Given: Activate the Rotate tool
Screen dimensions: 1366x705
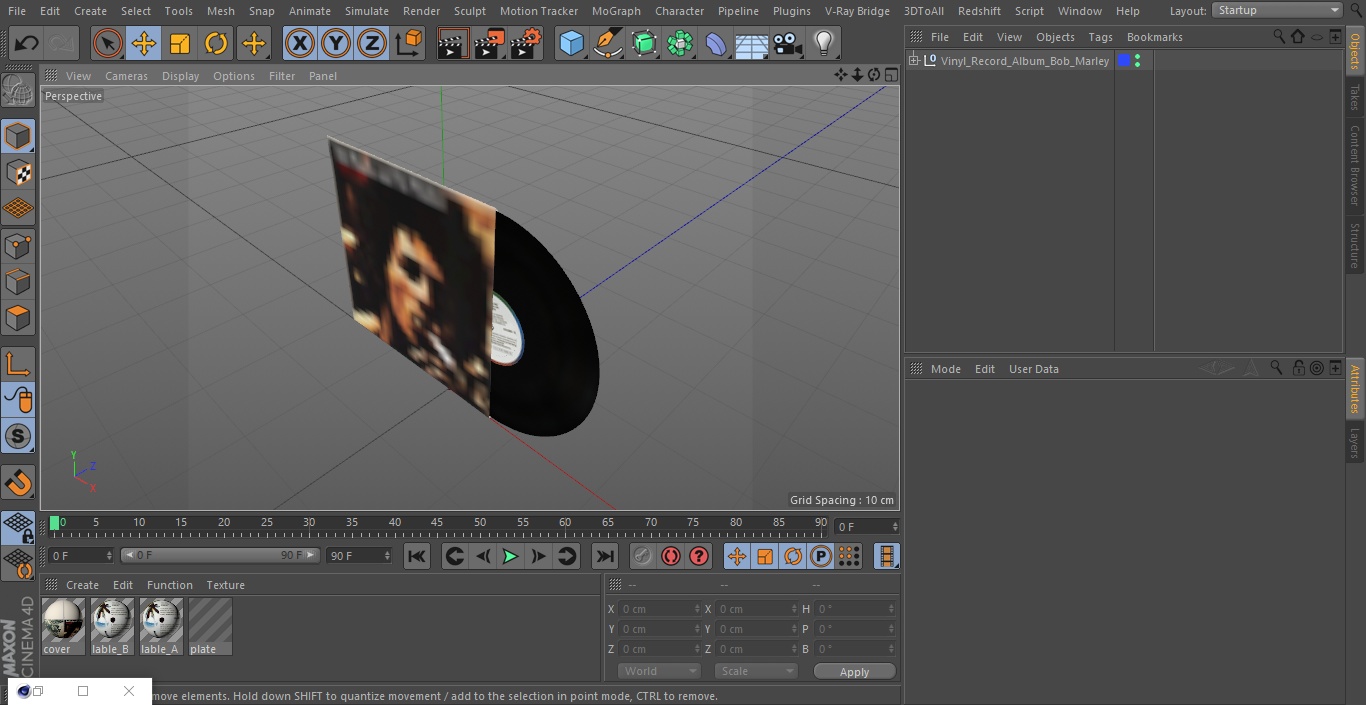Looking at the screenshot, I should [x=216, y=43].
